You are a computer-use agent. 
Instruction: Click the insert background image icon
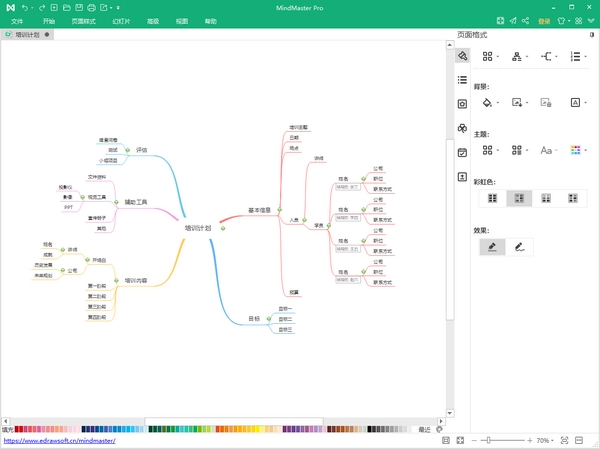pos(517,102)
